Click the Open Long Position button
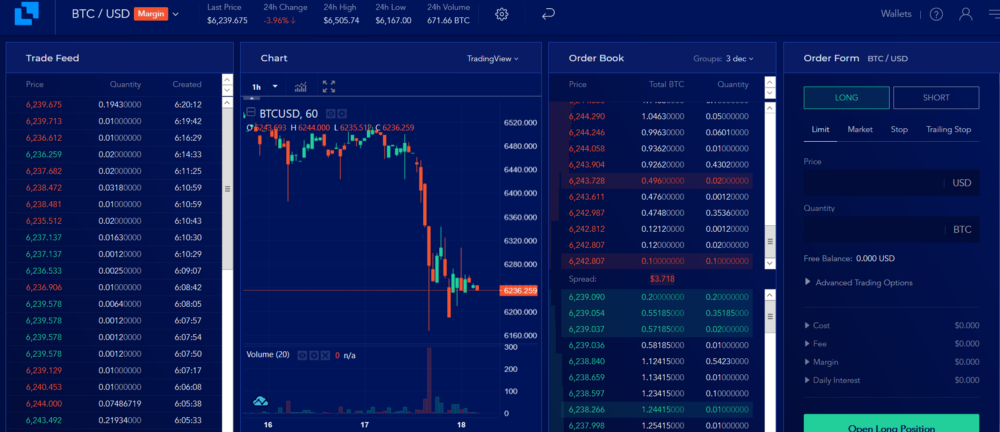1000x432 pixels. (891, 424)
